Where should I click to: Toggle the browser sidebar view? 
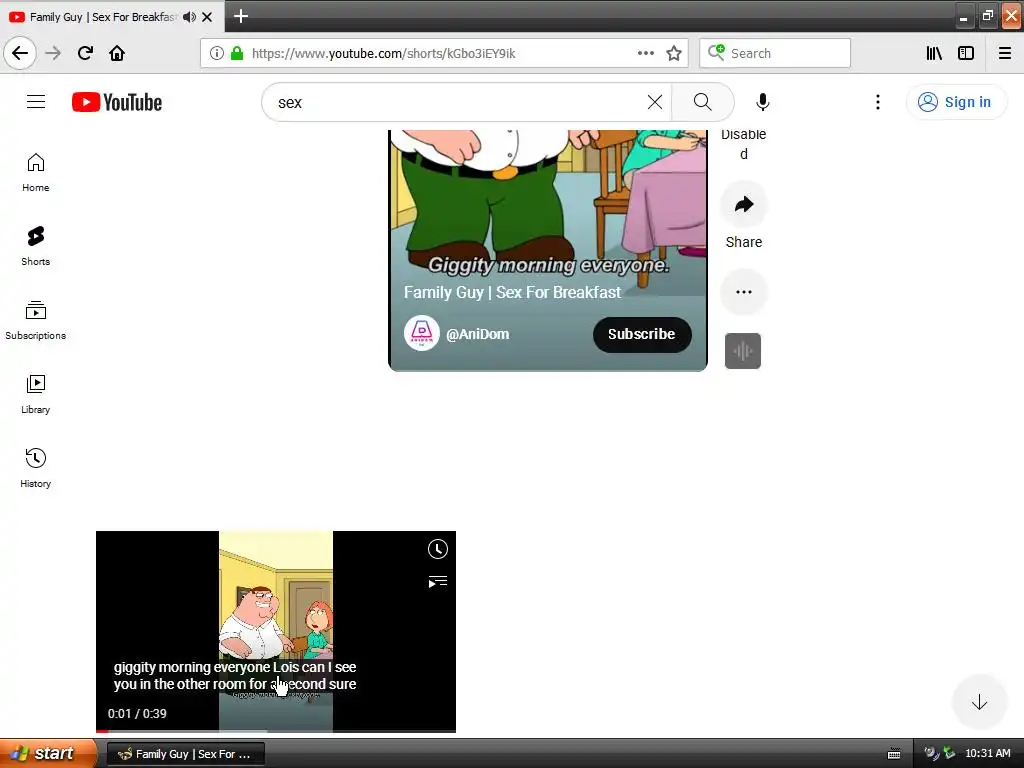point(966,53)
